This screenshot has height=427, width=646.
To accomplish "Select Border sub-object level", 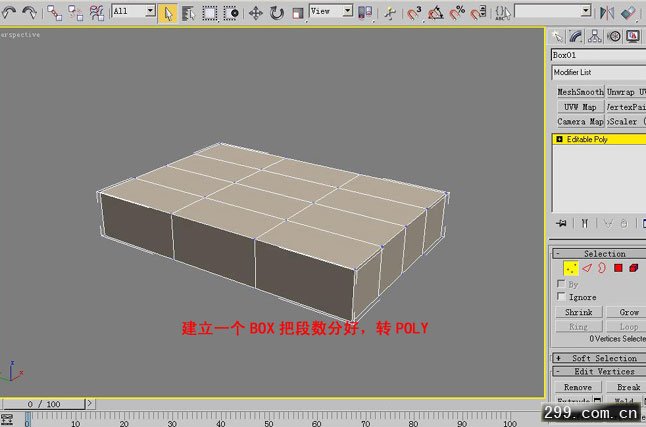I will click(602, 268).
